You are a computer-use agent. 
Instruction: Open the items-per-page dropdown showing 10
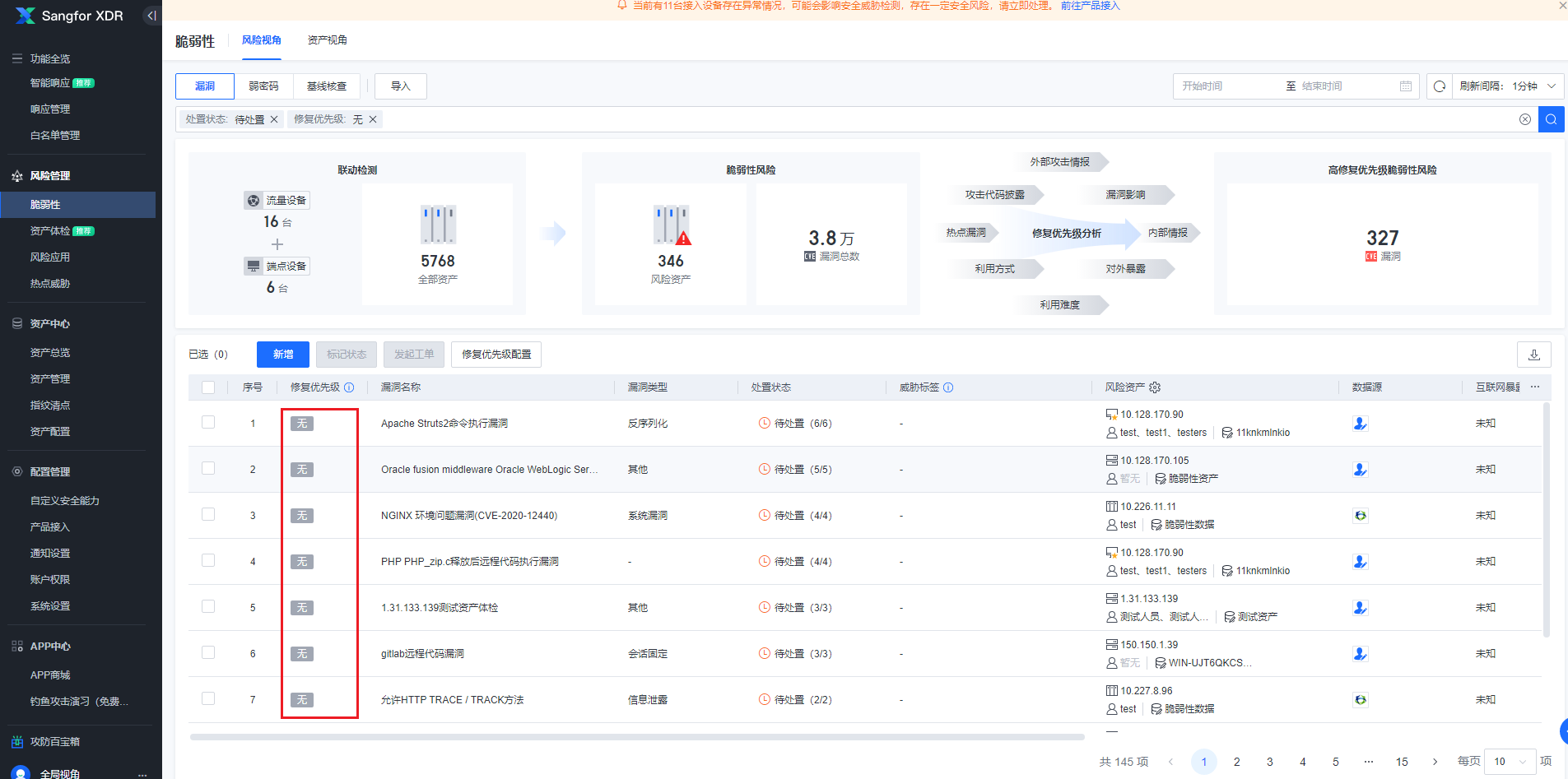[x=1509, y=762]
